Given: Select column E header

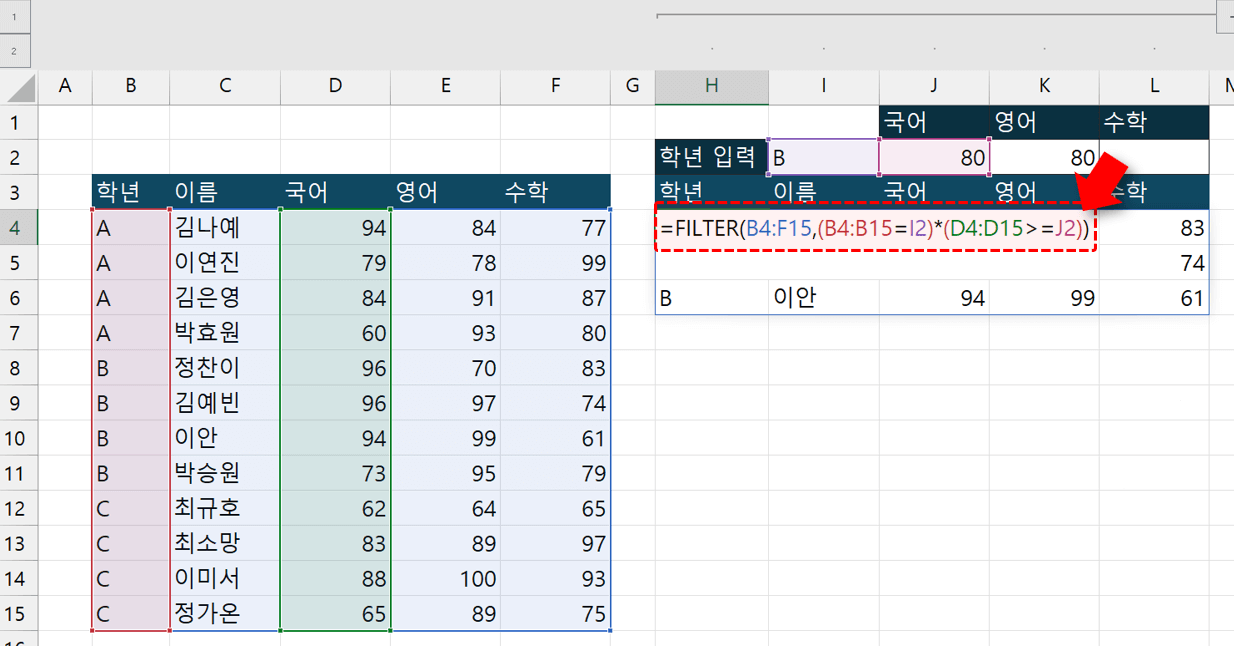Looking at the screenshot, I should [445, 87].
